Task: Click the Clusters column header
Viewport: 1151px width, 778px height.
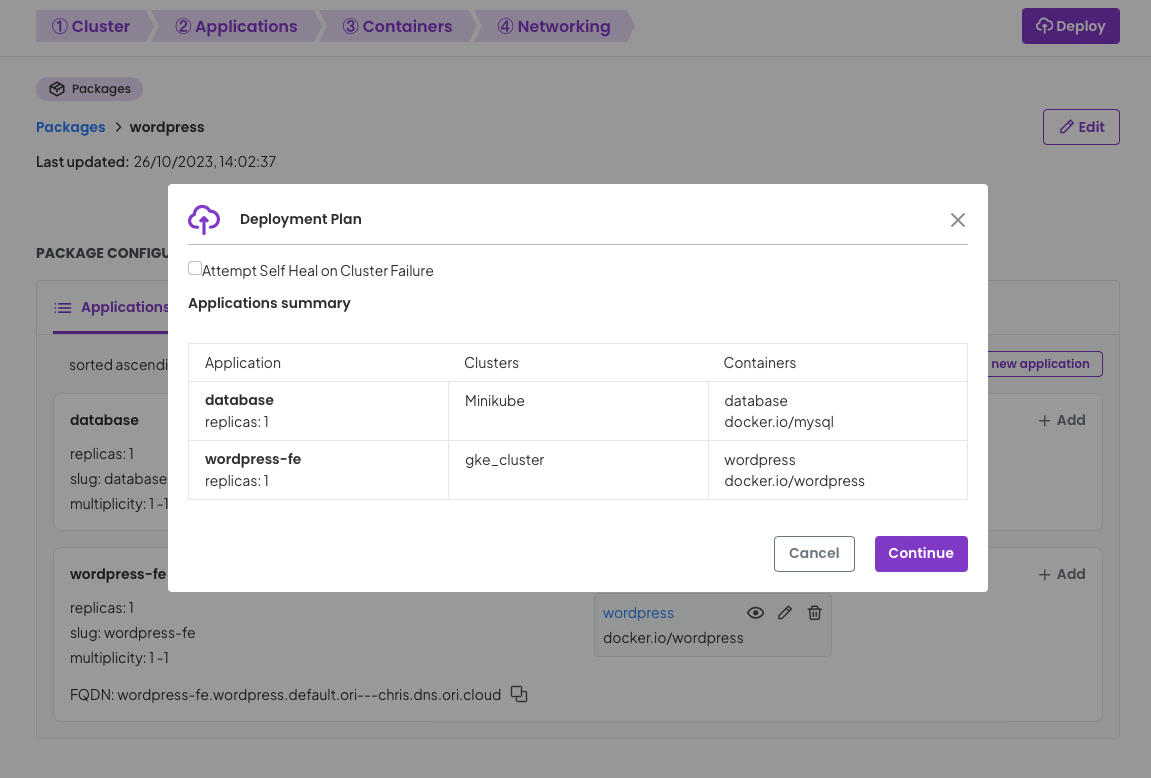Action: pyautogui.click(x=491, y=363)
